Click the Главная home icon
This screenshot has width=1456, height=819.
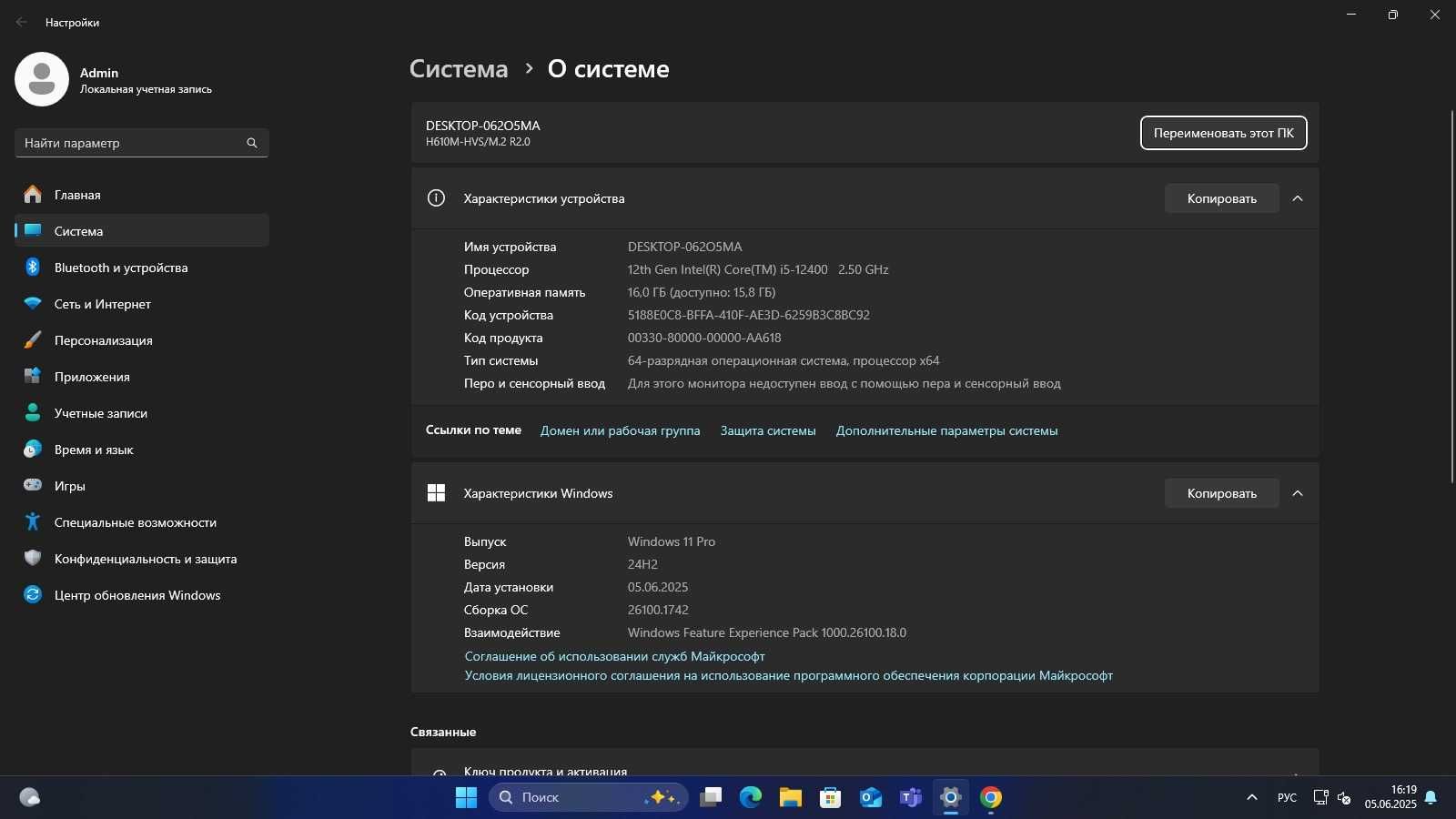(33, 195)
